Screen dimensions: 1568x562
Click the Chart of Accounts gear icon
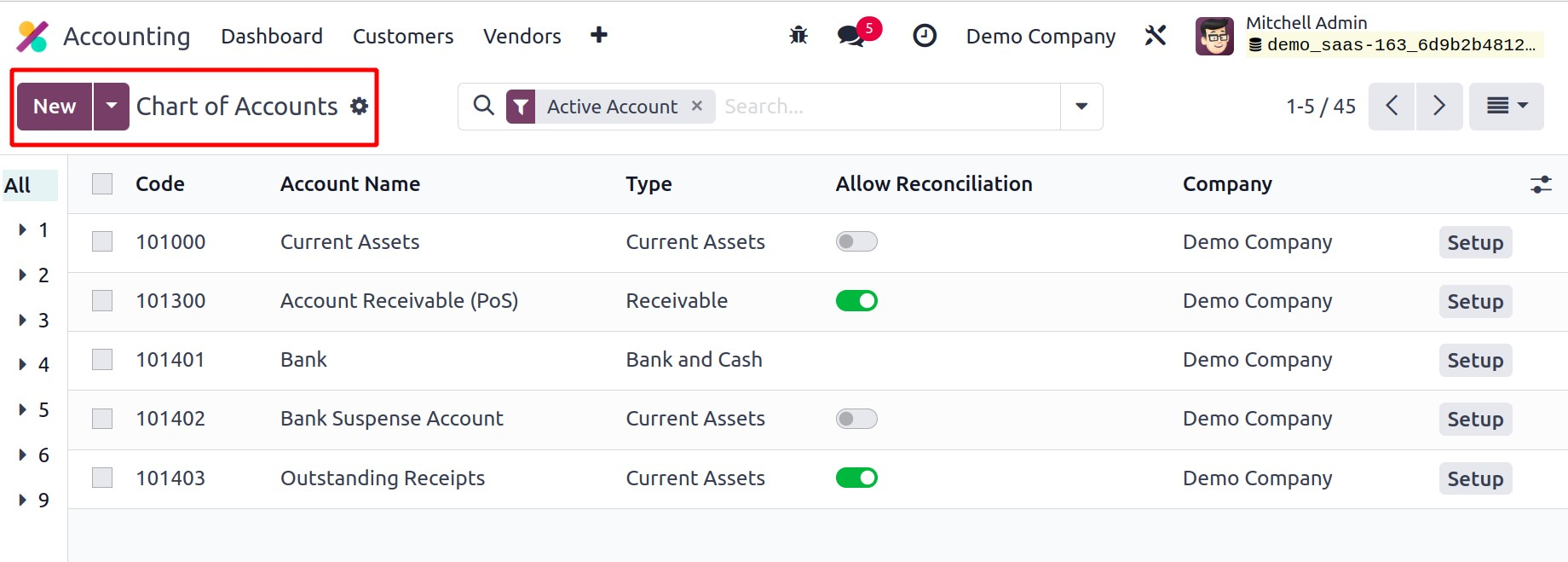pyautogui.click(x=360, y=106)
